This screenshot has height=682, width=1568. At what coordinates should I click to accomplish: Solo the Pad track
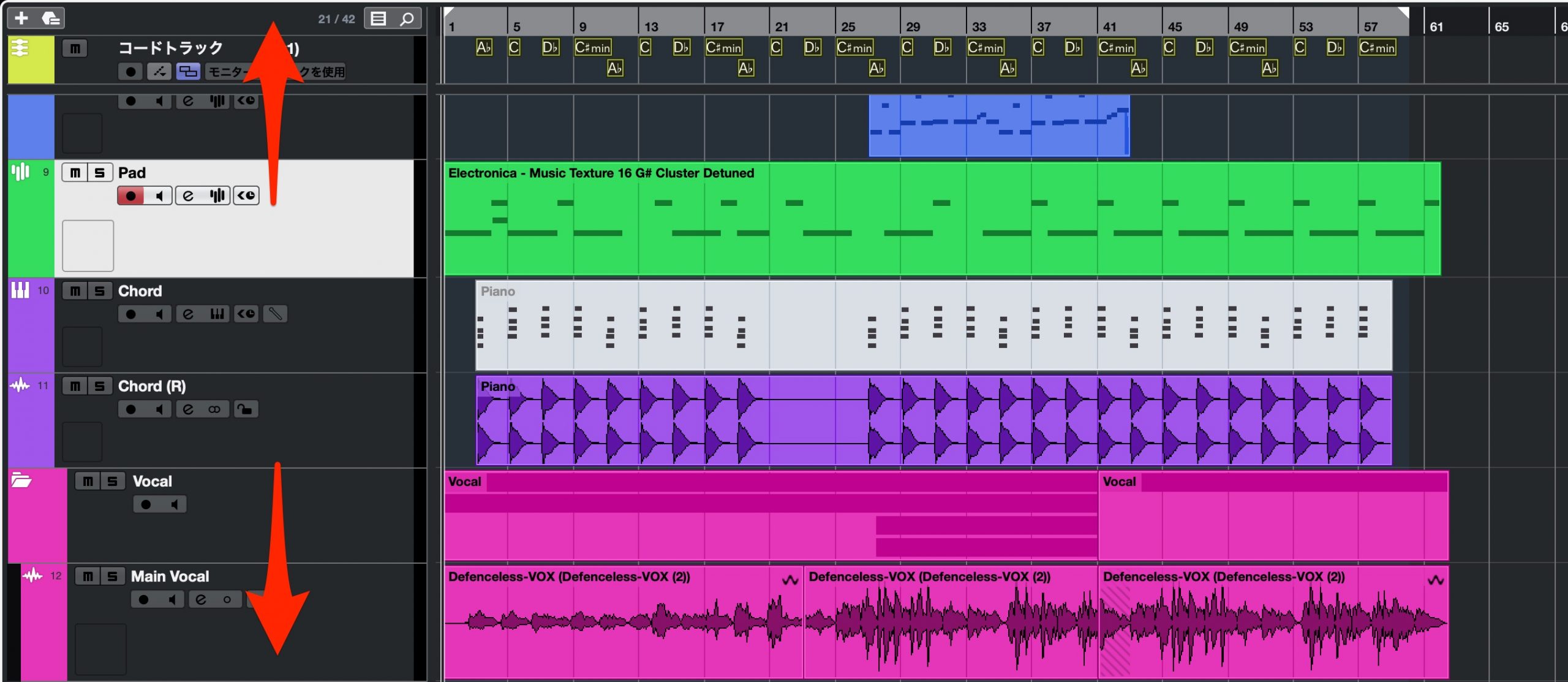click(x=100, y=173)
